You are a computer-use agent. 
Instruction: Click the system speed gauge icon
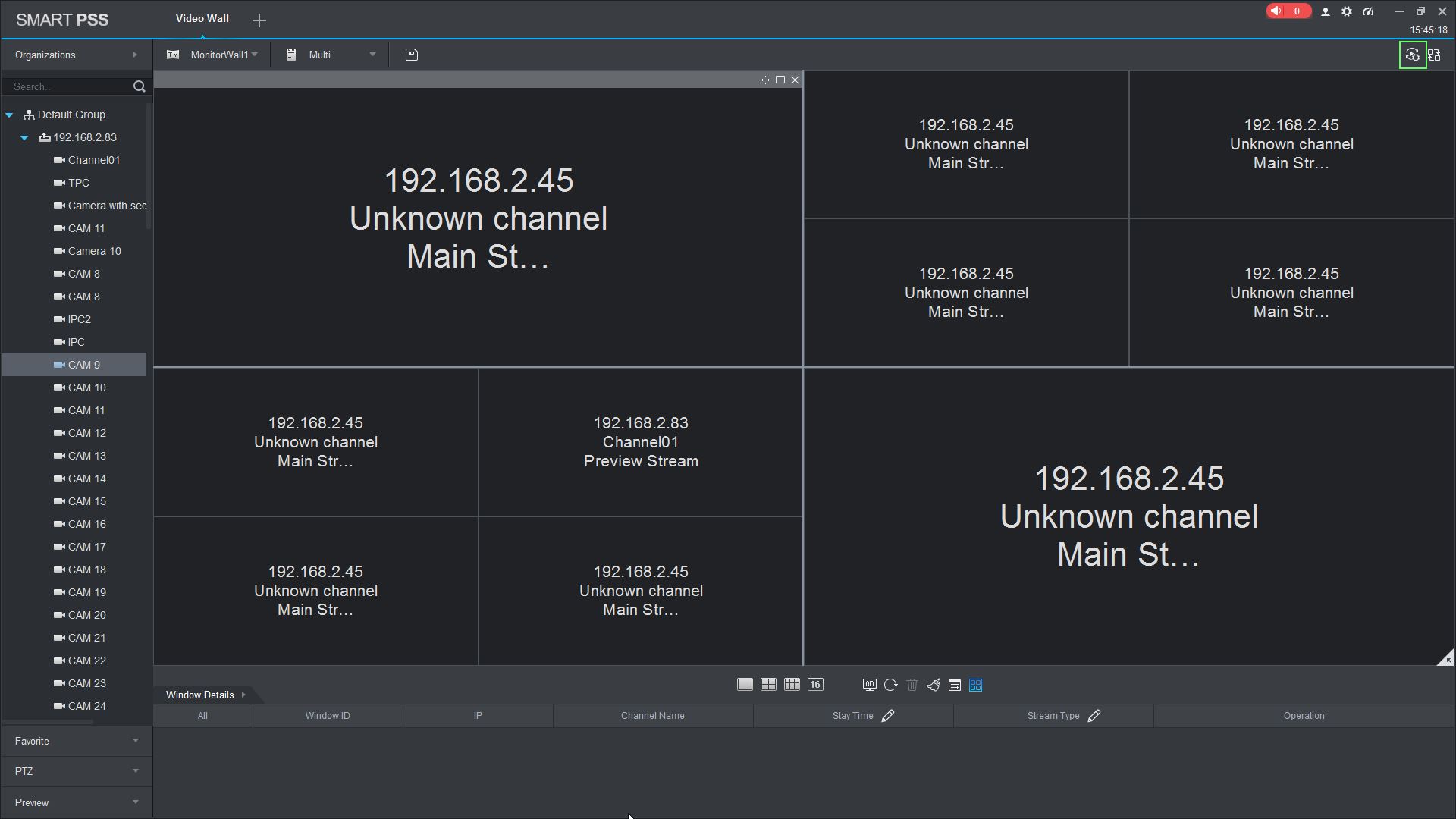(x=1368, y=11)
